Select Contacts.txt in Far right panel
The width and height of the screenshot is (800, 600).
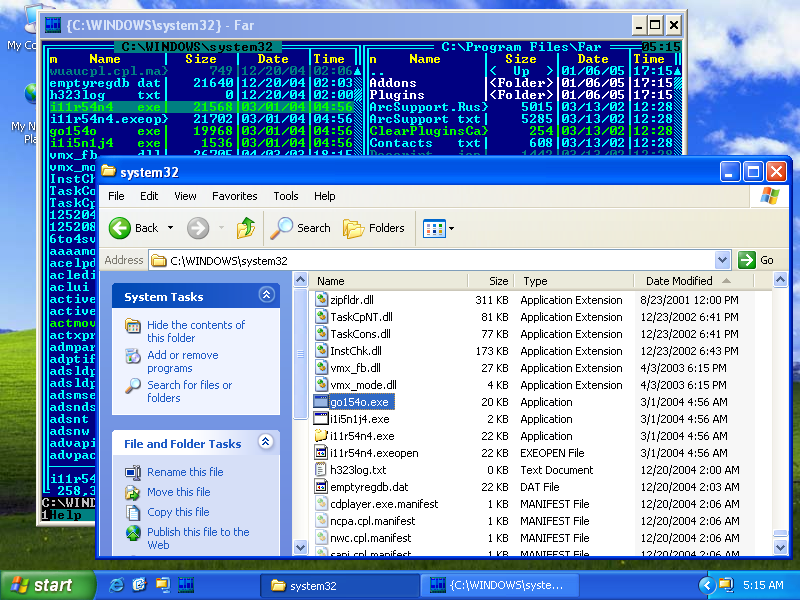[x=425, y=143]
